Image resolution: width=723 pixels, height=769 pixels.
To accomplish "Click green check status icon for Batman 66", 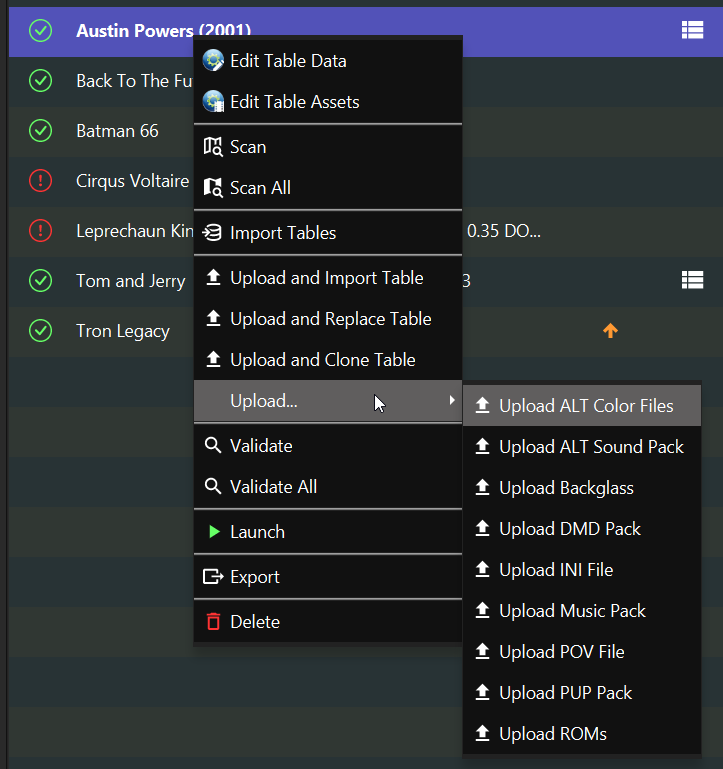I will pyautogui.click(x=40, y=131).
